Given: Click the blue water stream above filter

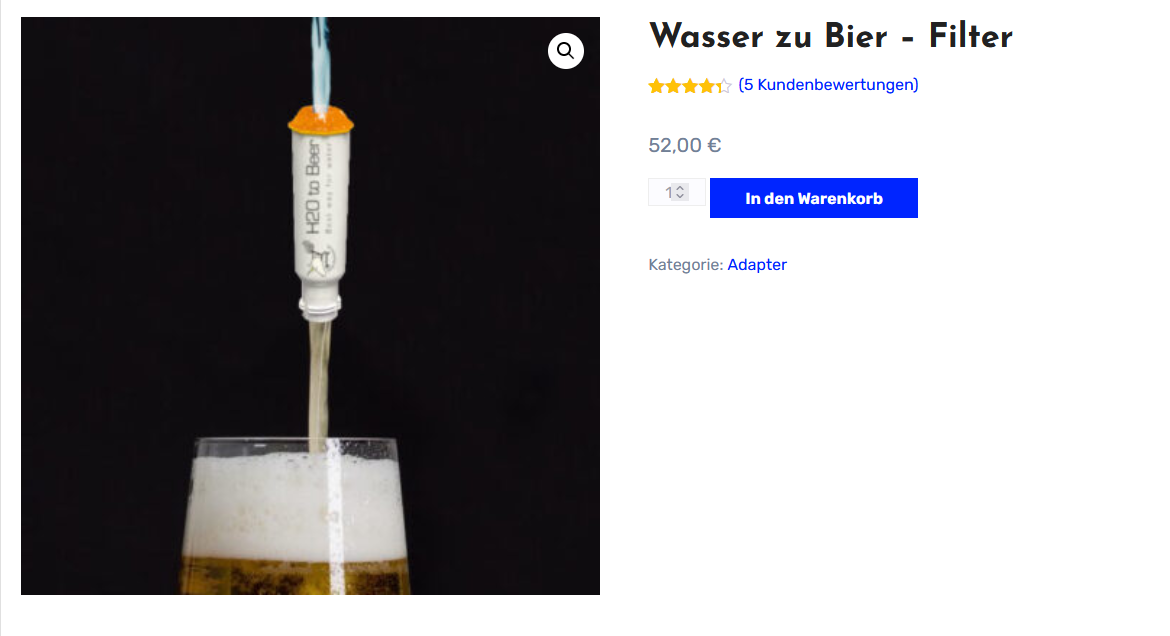Looking at the screenshot, I should pos(321,63).
